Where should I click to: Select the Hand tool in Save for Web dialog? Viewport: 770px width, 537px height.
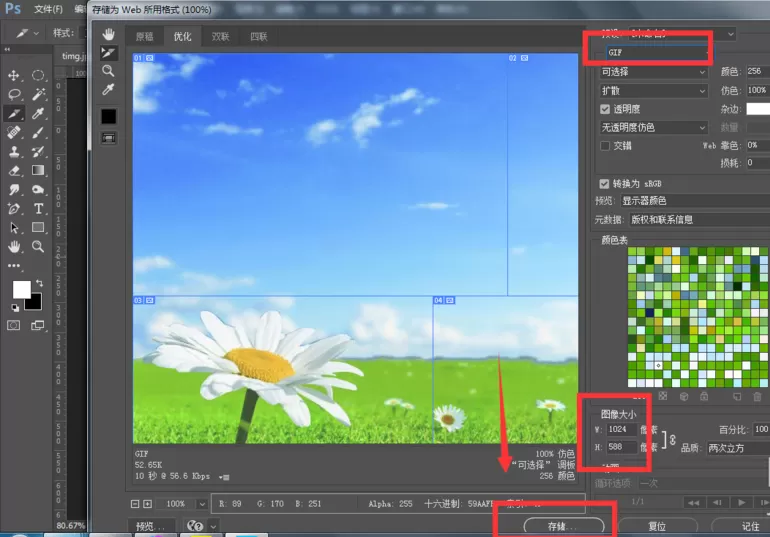point(109,34)
